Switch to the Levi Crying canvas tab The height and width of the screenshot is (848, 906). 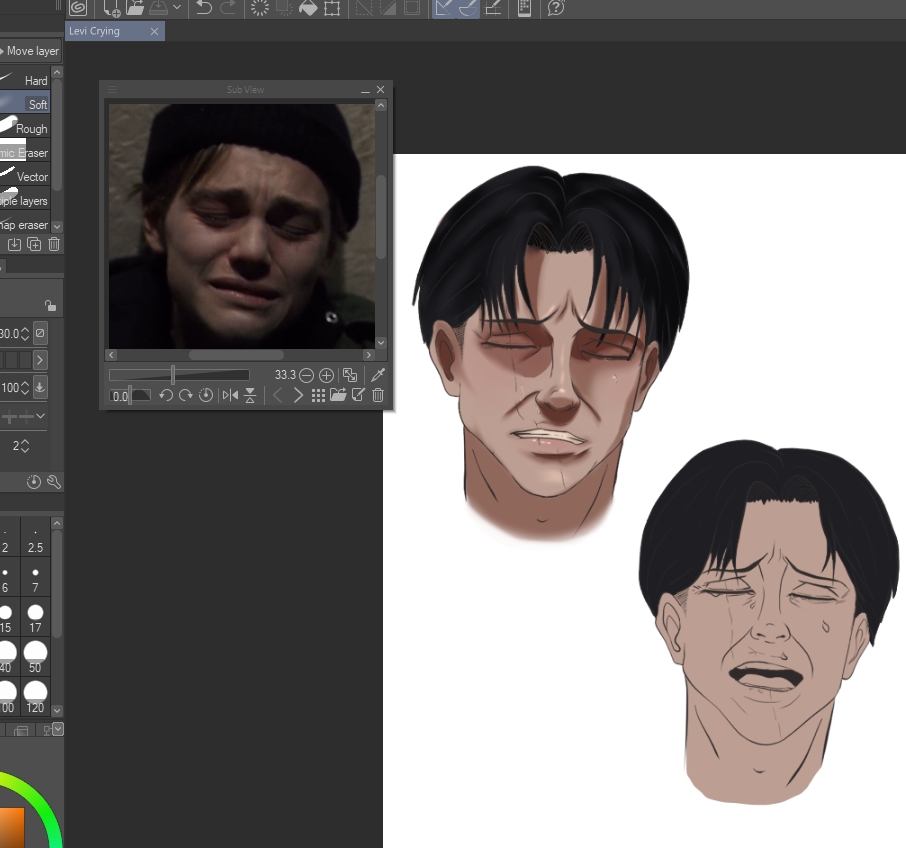[x=94, y=31]
